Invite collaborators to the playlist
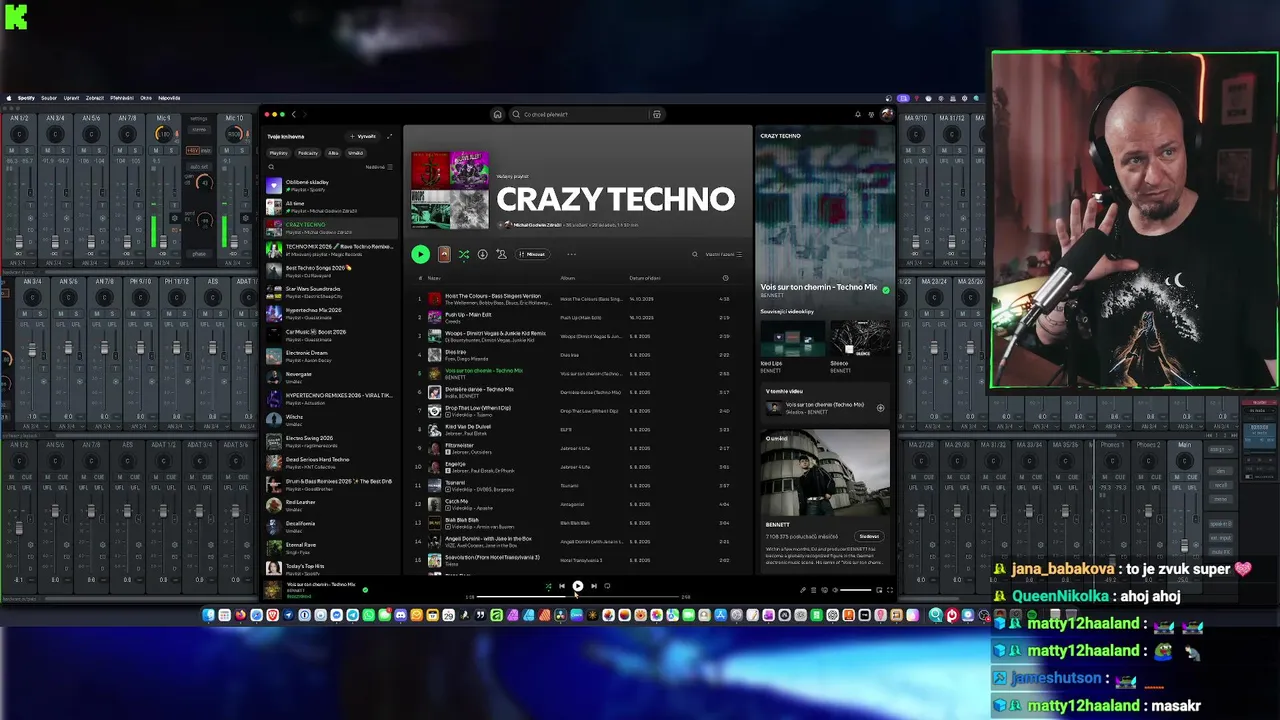Screen dimensions: 1280x720 [x=501, y=254]
